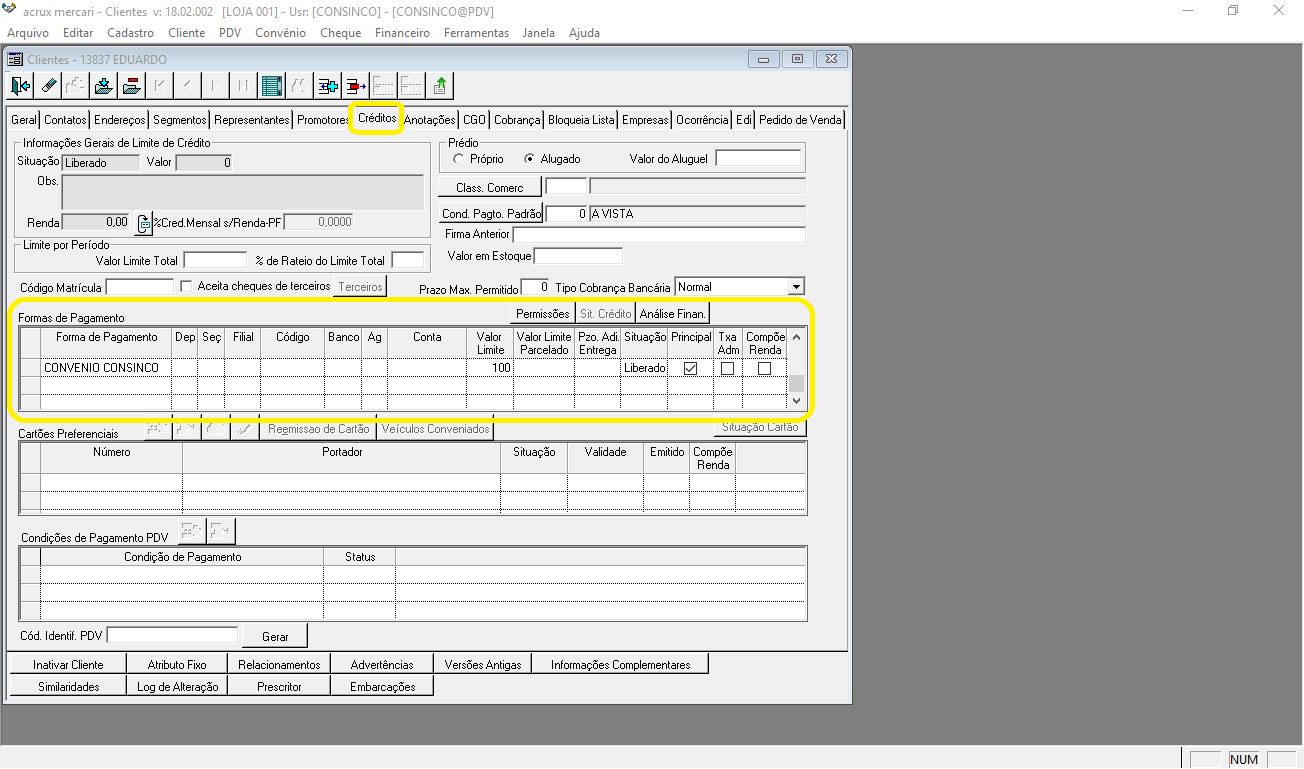Open the Arquivo menu

click(28, 33)
